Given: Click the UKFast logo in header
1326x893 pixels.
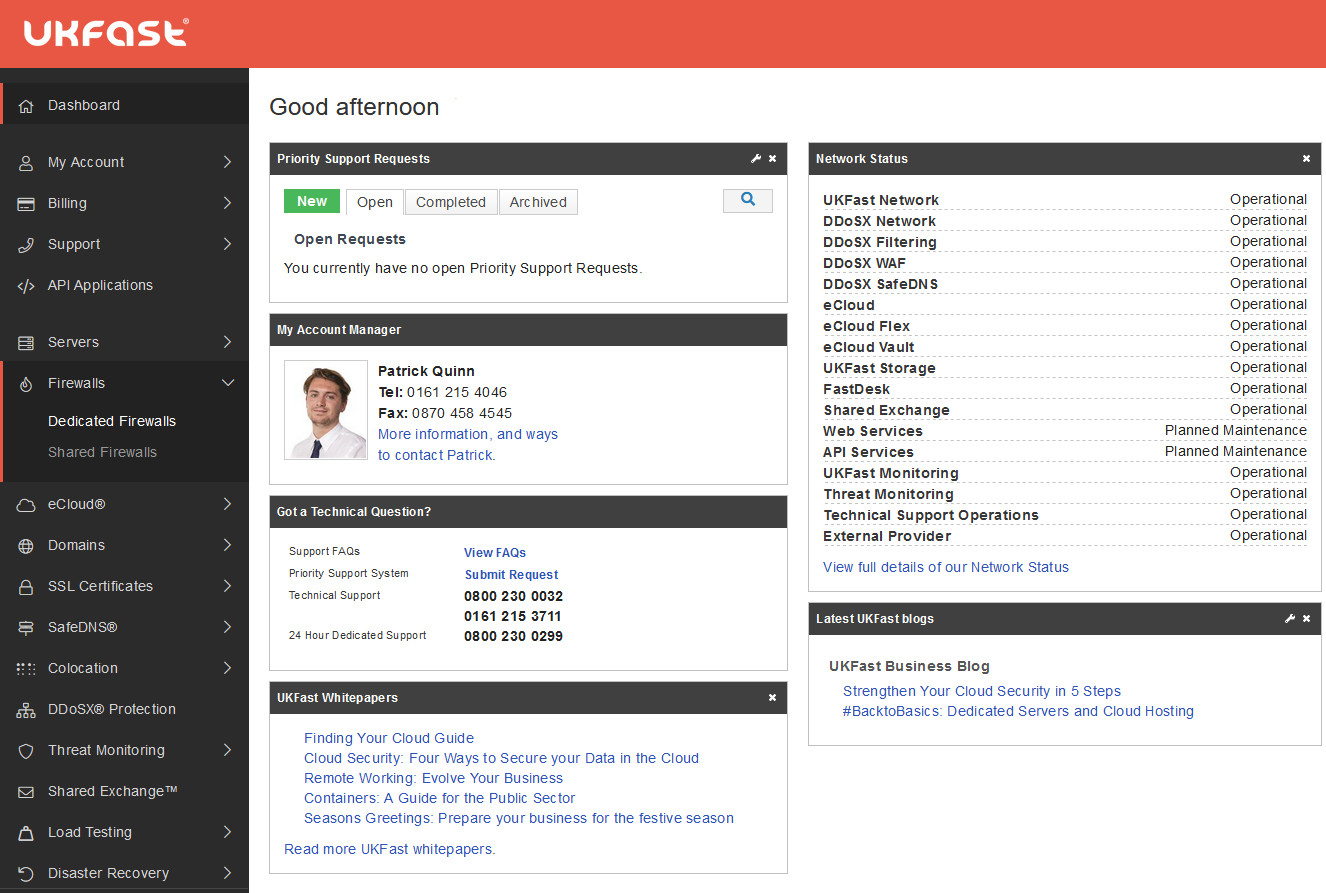Looking at the screenshot, I should coord(106,33).
